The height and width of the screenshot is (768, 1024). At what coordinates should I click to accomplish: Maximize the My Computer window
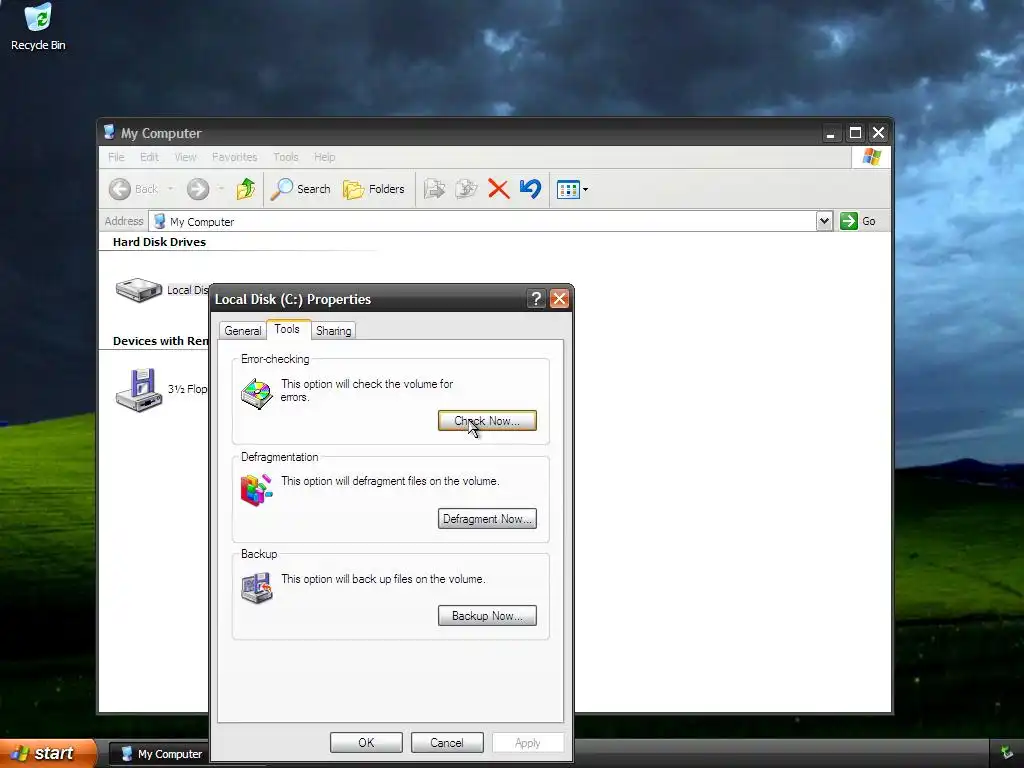pyautogui.click(x=855, y=133)
